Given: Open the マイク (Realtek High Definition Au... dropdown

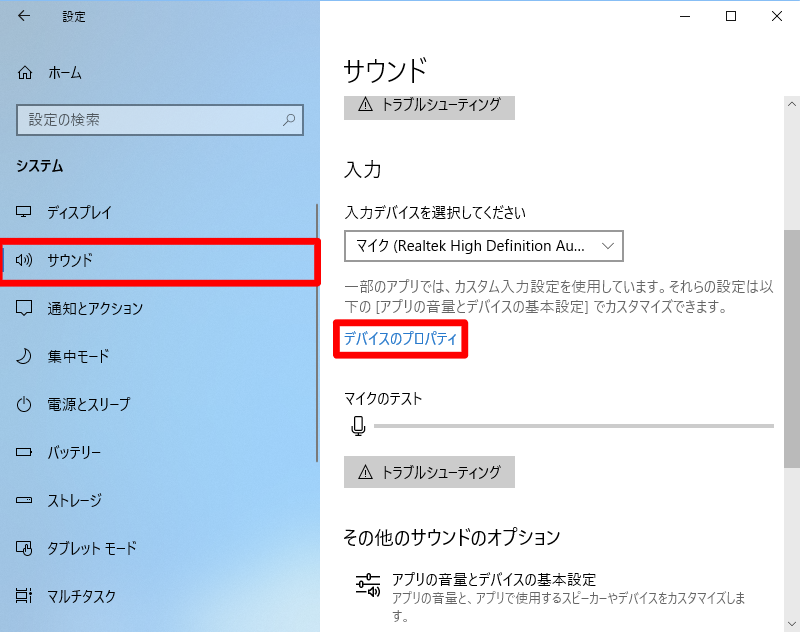Looking at the screenshot, I should (484, 246).
